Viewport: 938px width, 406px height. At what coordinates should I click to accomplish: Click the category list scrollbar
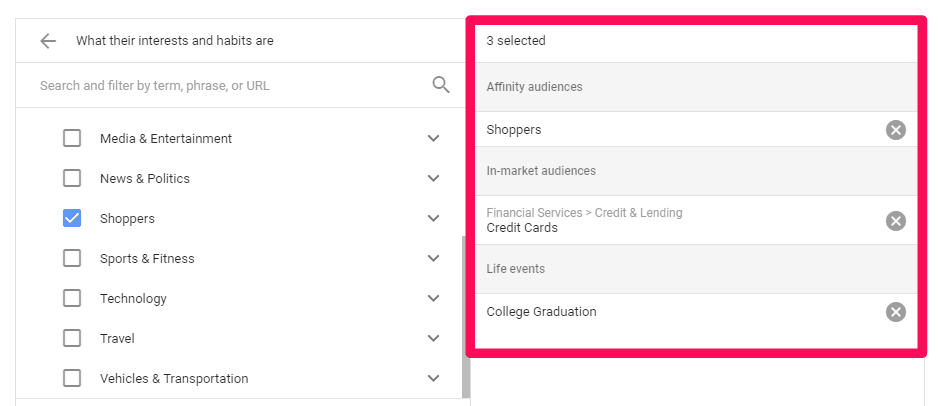(x=466, y=317)
